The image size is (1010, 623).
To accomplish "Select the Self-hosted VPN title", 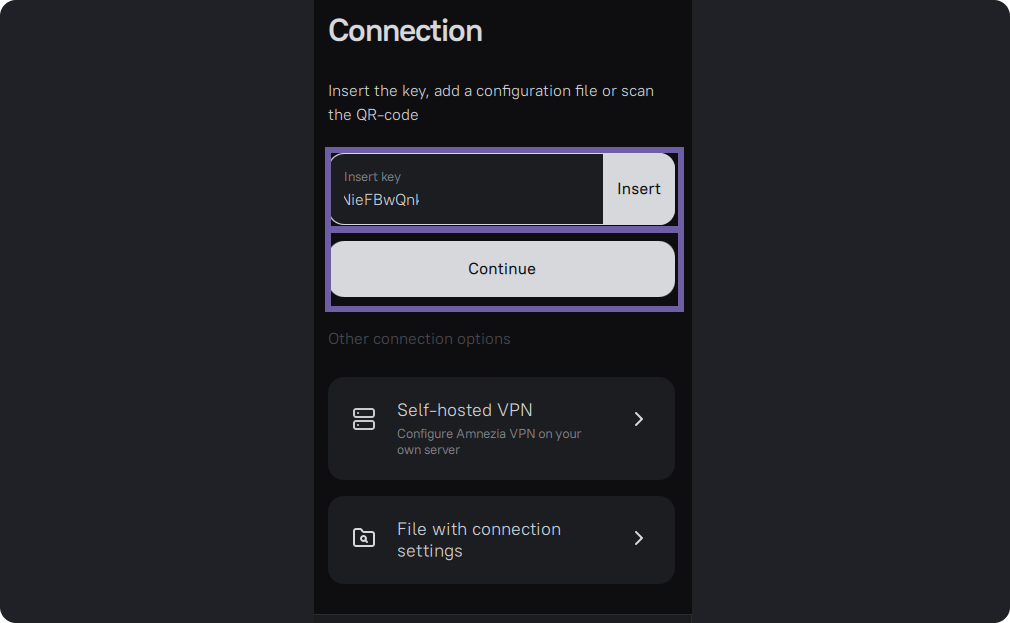I will click(x=464, y=410).
